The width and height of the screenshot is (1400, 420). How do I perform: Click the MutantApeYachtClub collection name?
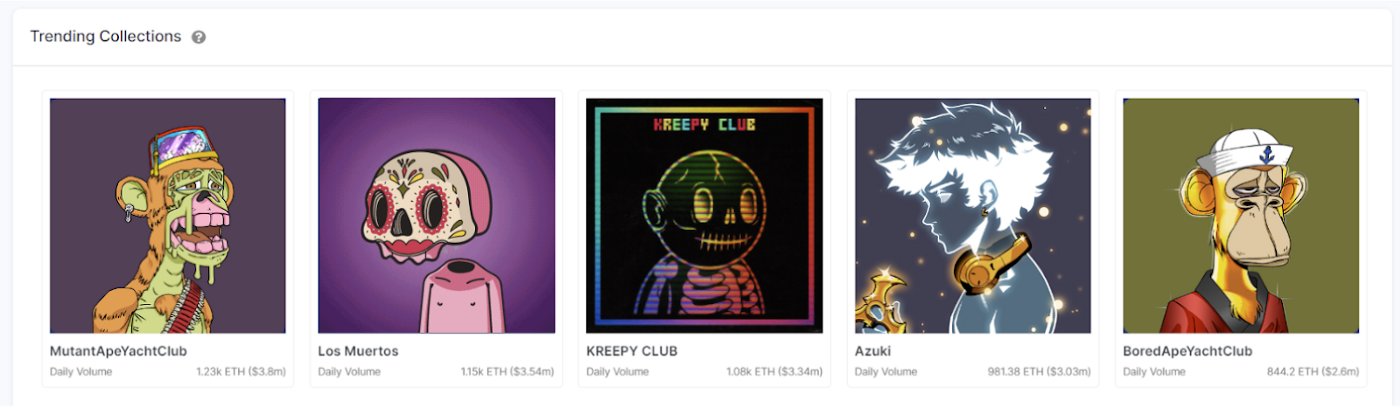tap(118, 351)
